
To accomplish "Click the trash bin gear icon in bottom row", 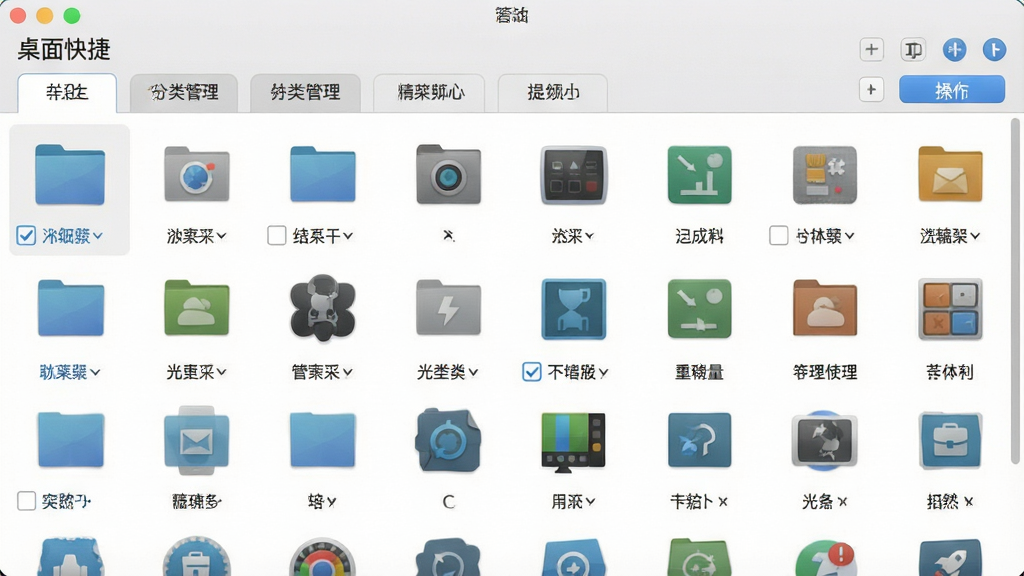I will click(x=197, y=557).
